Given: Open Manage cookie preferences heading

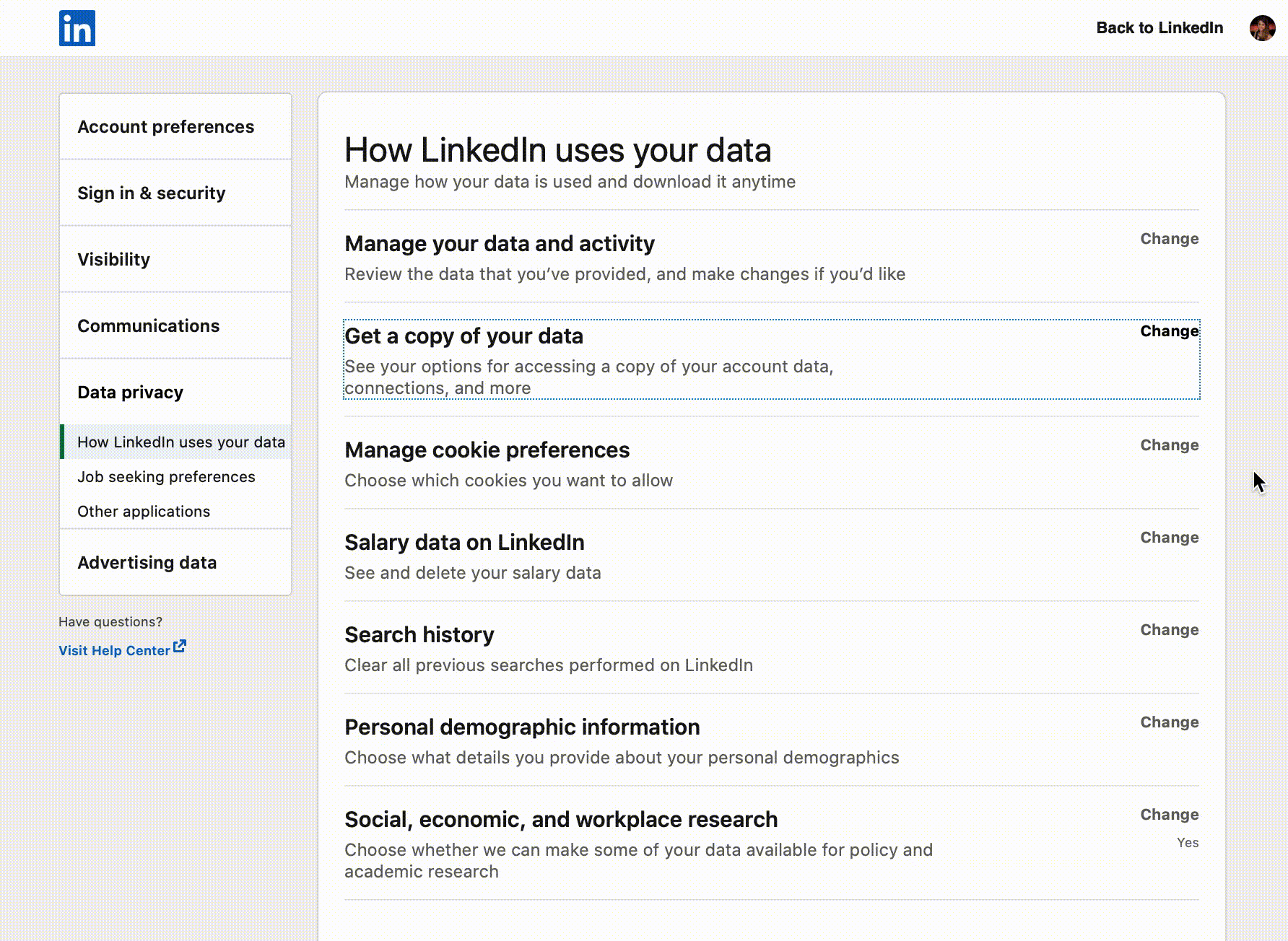Looking at the screenshot, I should click(x=487, y=450).
